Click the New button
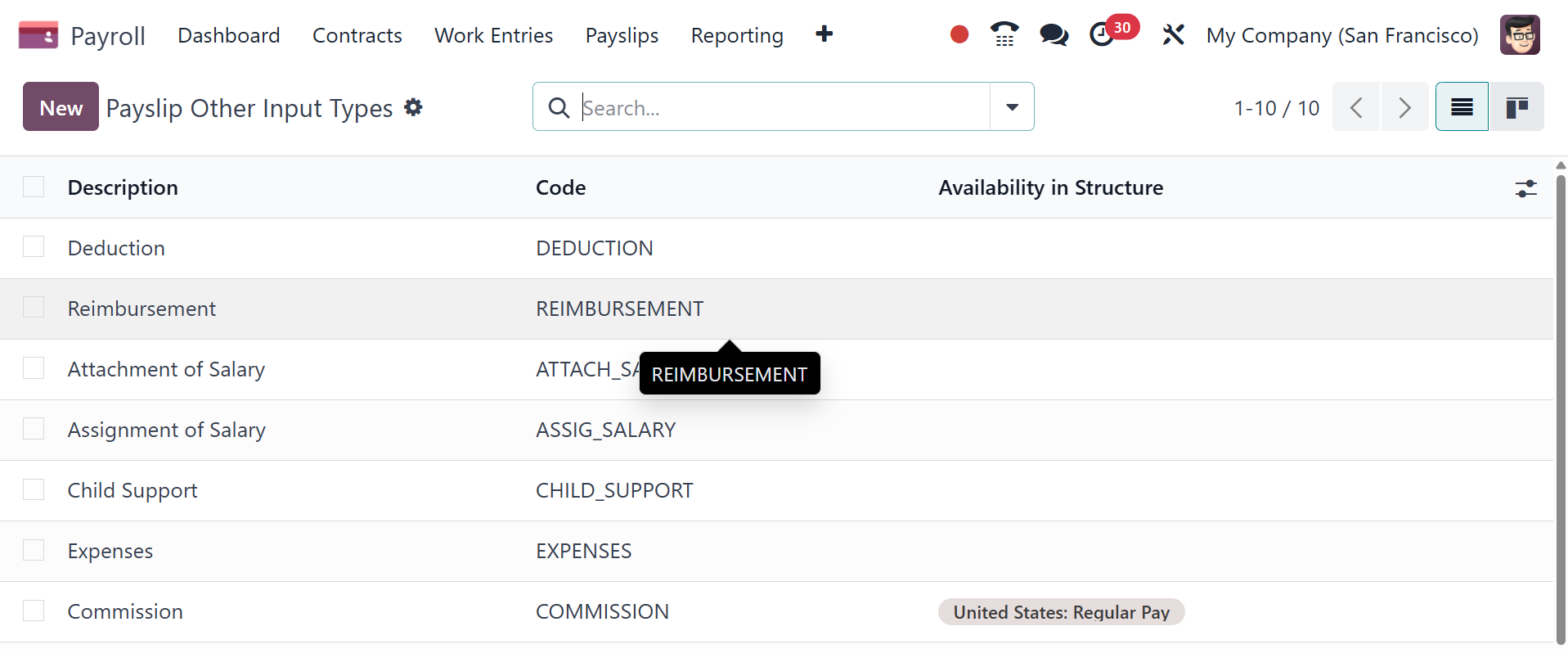Viewport: 1568px width, 649px height. [61, 107]
